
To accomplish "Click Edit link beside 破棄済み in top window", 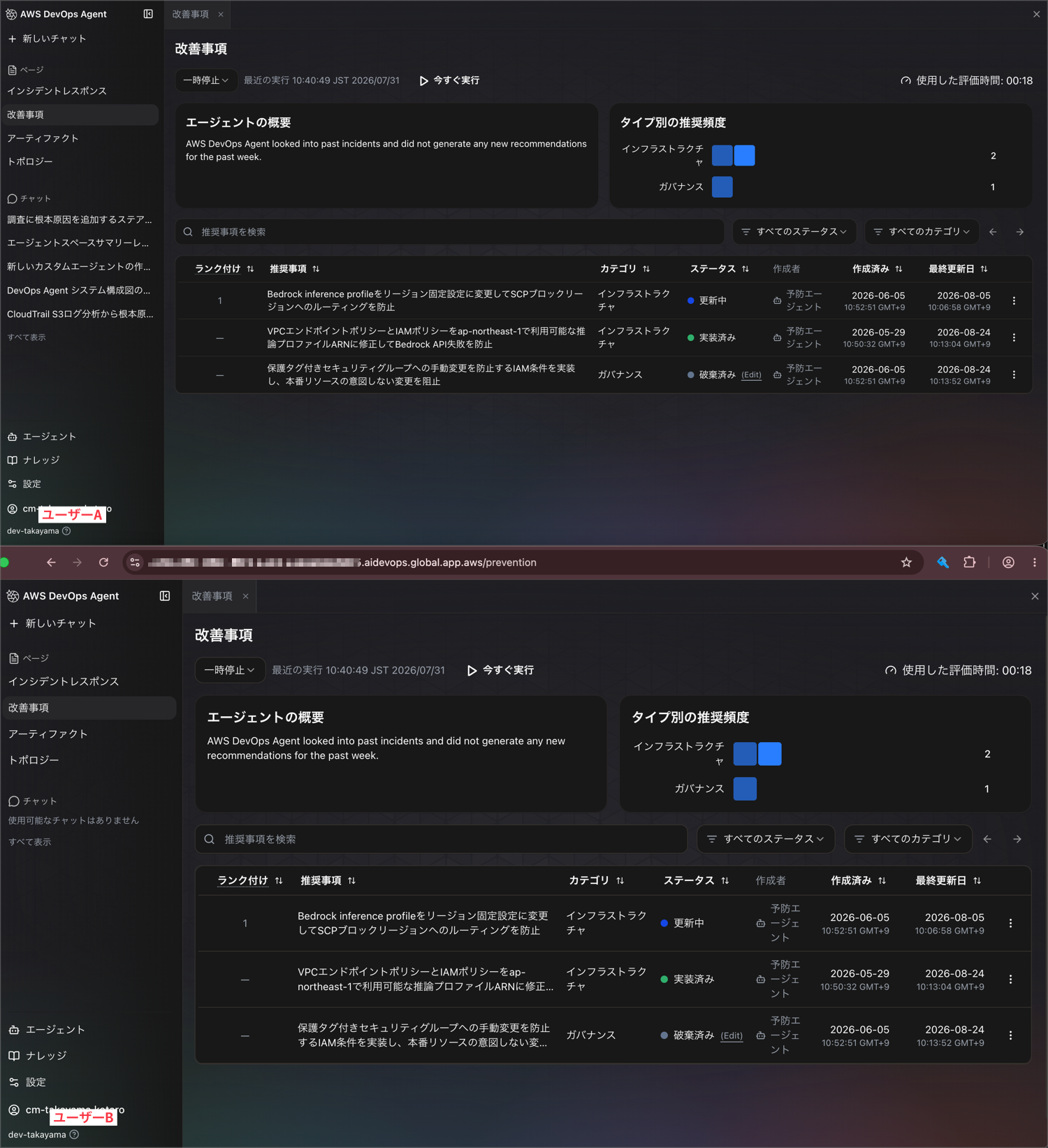I will tap(751, 375).
